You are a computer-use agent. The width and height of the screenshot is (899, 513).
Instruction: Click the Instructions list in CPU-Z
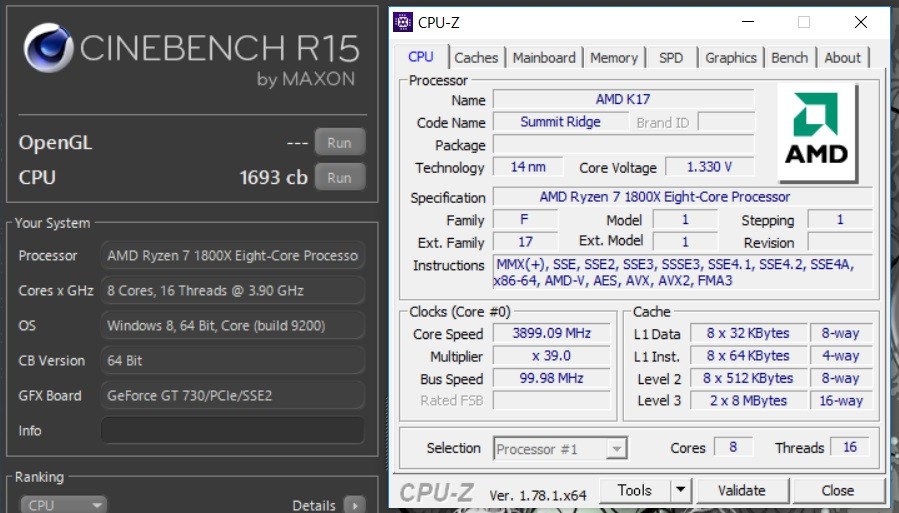coord(682,272)
